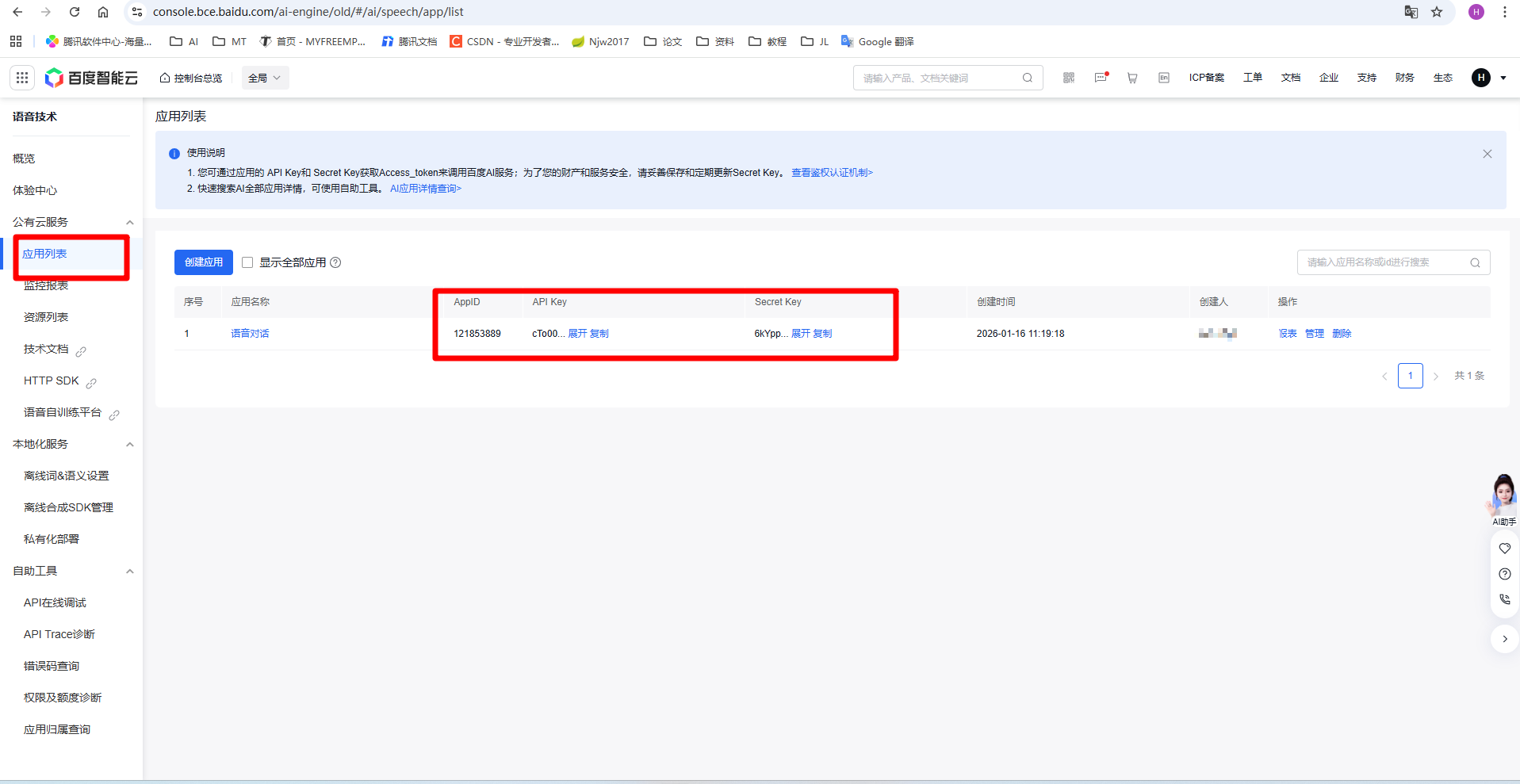Select page 1 in pagination
This screenshot has width=1520, height=784.
coord(1411,376)
